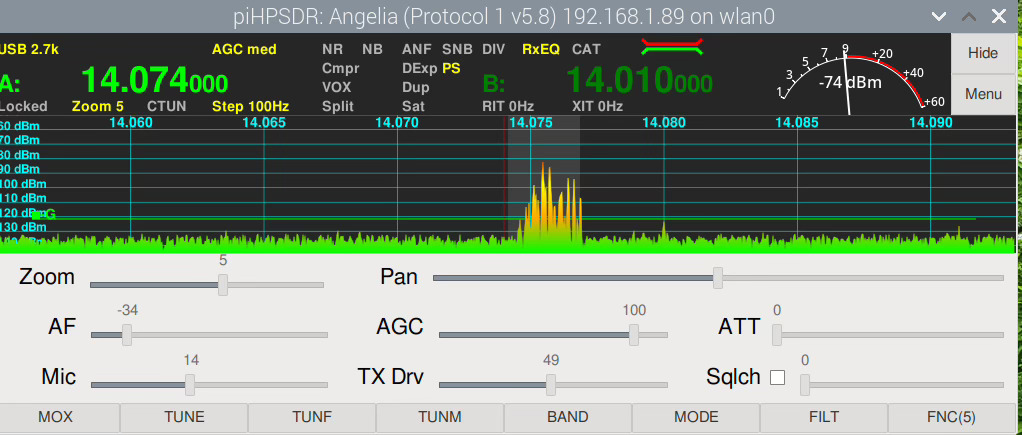Click VFO A frequency 14.074000

[x=155, y=80]
